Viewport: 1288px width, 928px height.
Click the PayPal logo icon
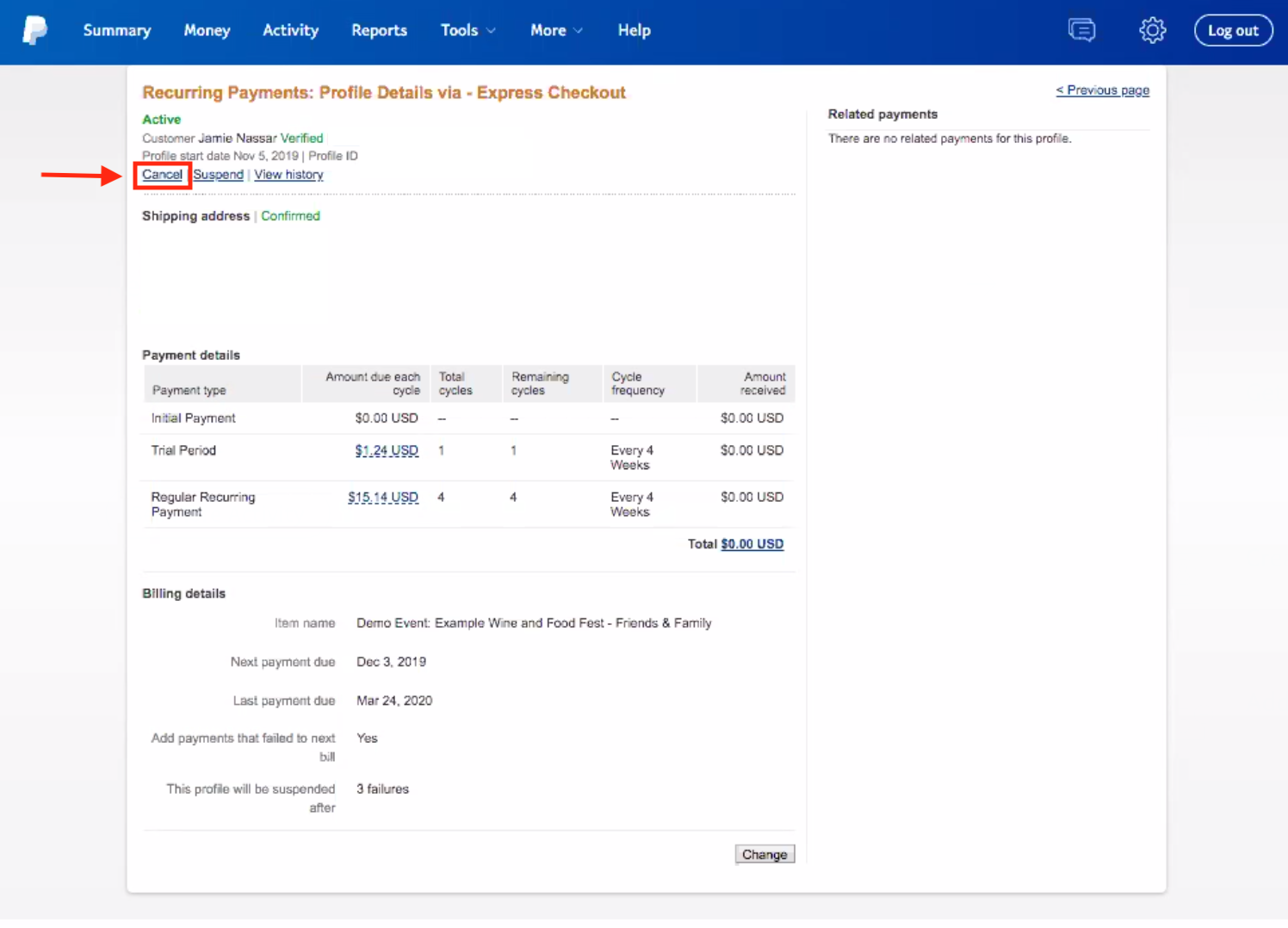[34, 30]
